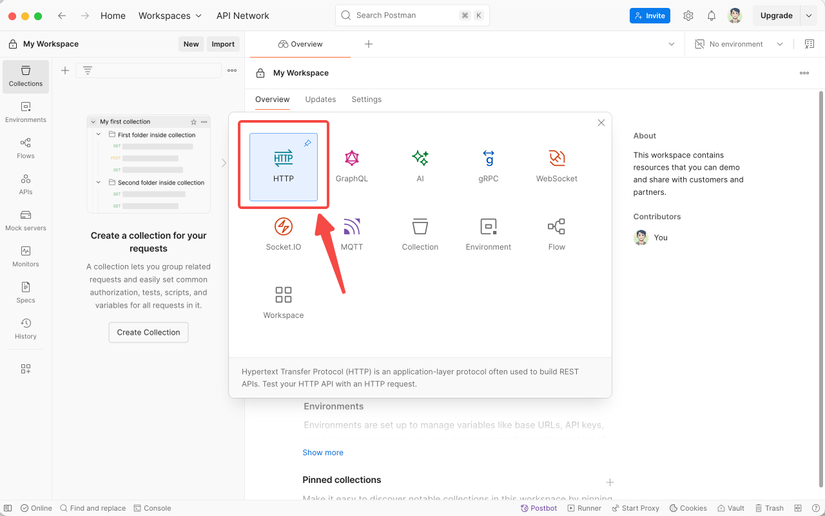Click the Import button

223,44
